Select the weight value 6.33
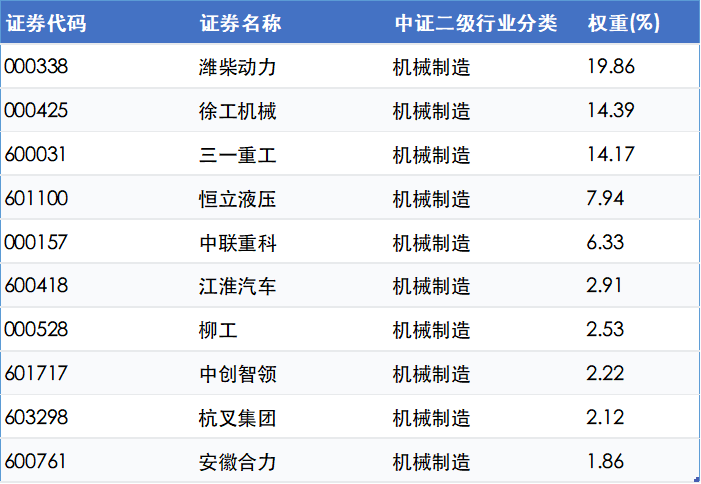The height and width of the screenshot is (484, 701). click(x=605, y=242)
